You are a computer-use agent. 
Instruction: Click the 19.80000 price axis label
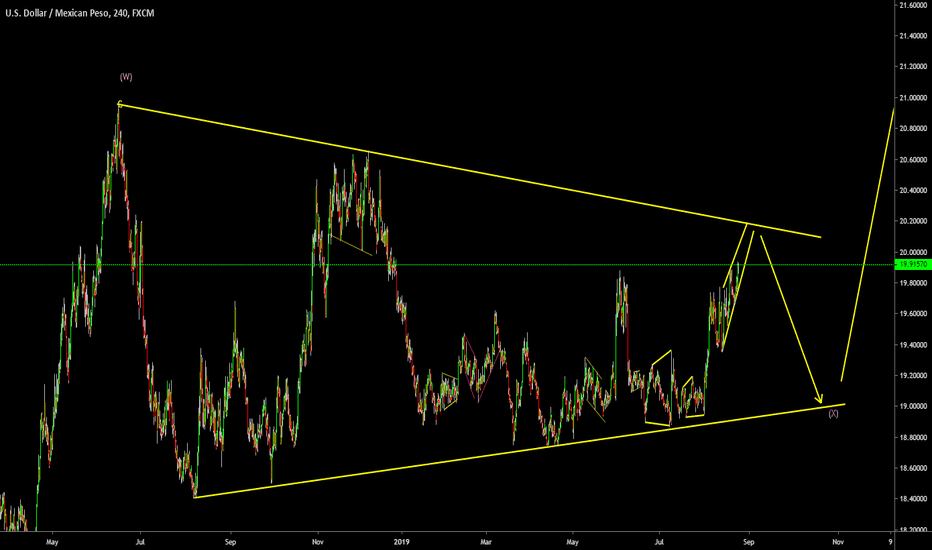pyautogui.click(x=913, y=283)
